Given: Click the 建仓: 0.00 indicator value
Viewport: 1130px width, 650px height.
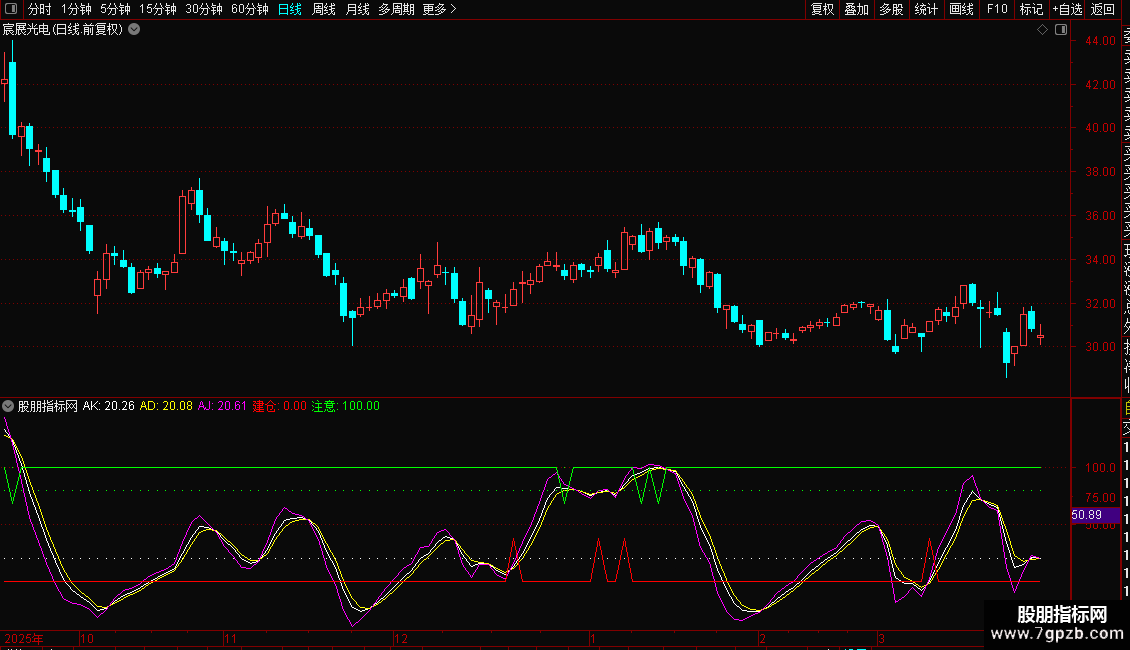Looking at the screenshot, I should 279,406.
